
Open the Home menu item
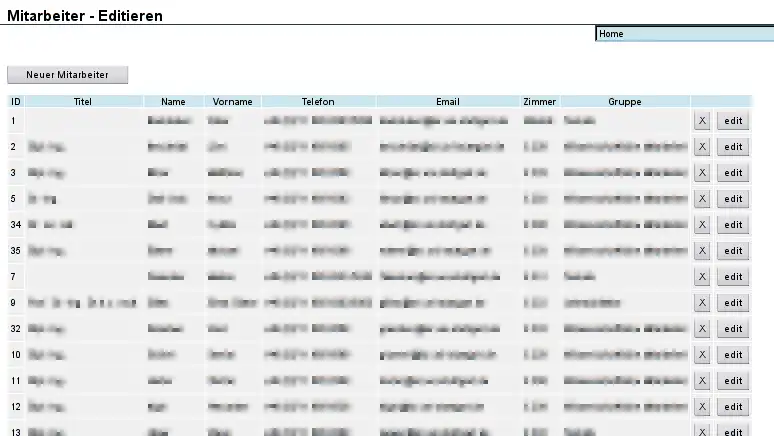pos(685,34)
